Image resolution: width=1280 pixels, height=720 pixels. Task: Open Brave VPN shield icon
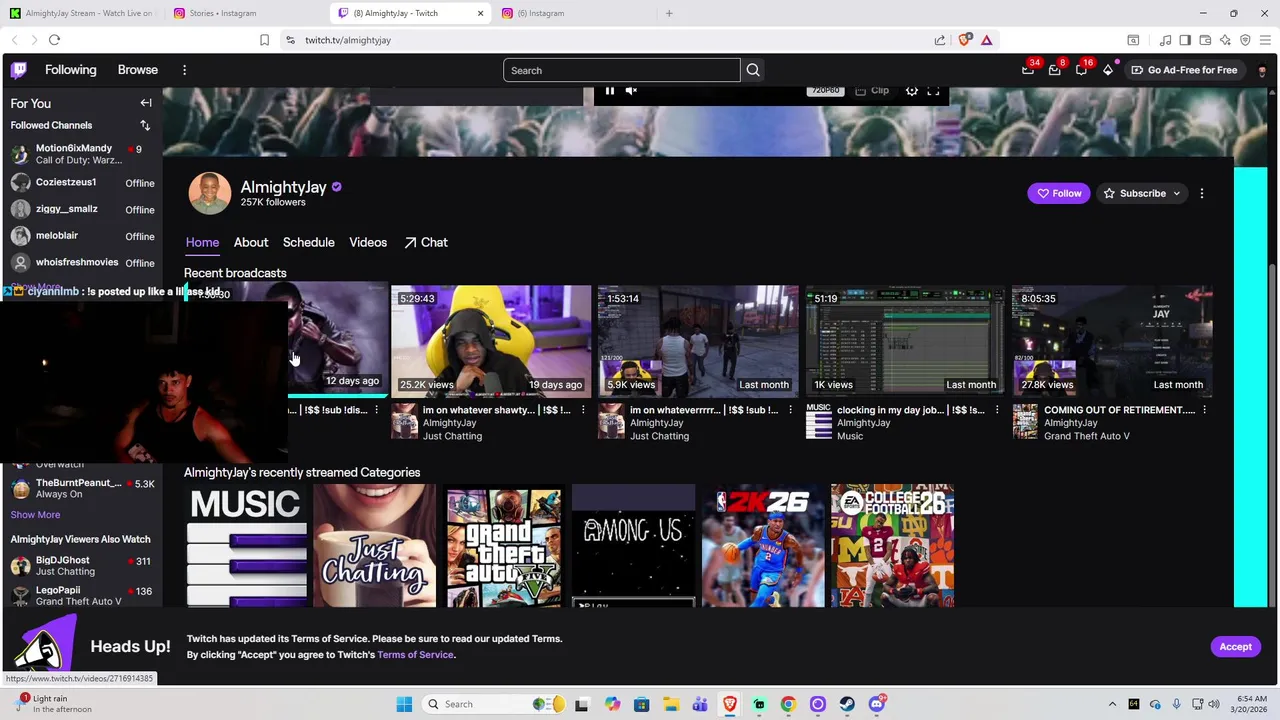1245,40
